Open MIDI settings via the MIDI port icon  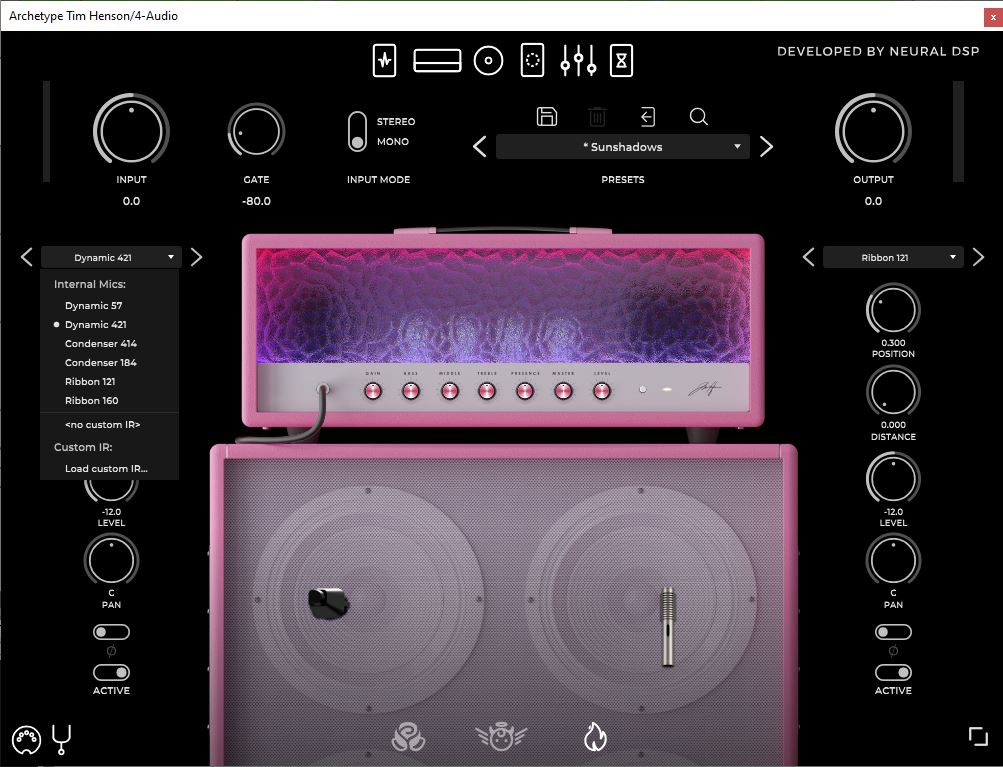(26, 741)
